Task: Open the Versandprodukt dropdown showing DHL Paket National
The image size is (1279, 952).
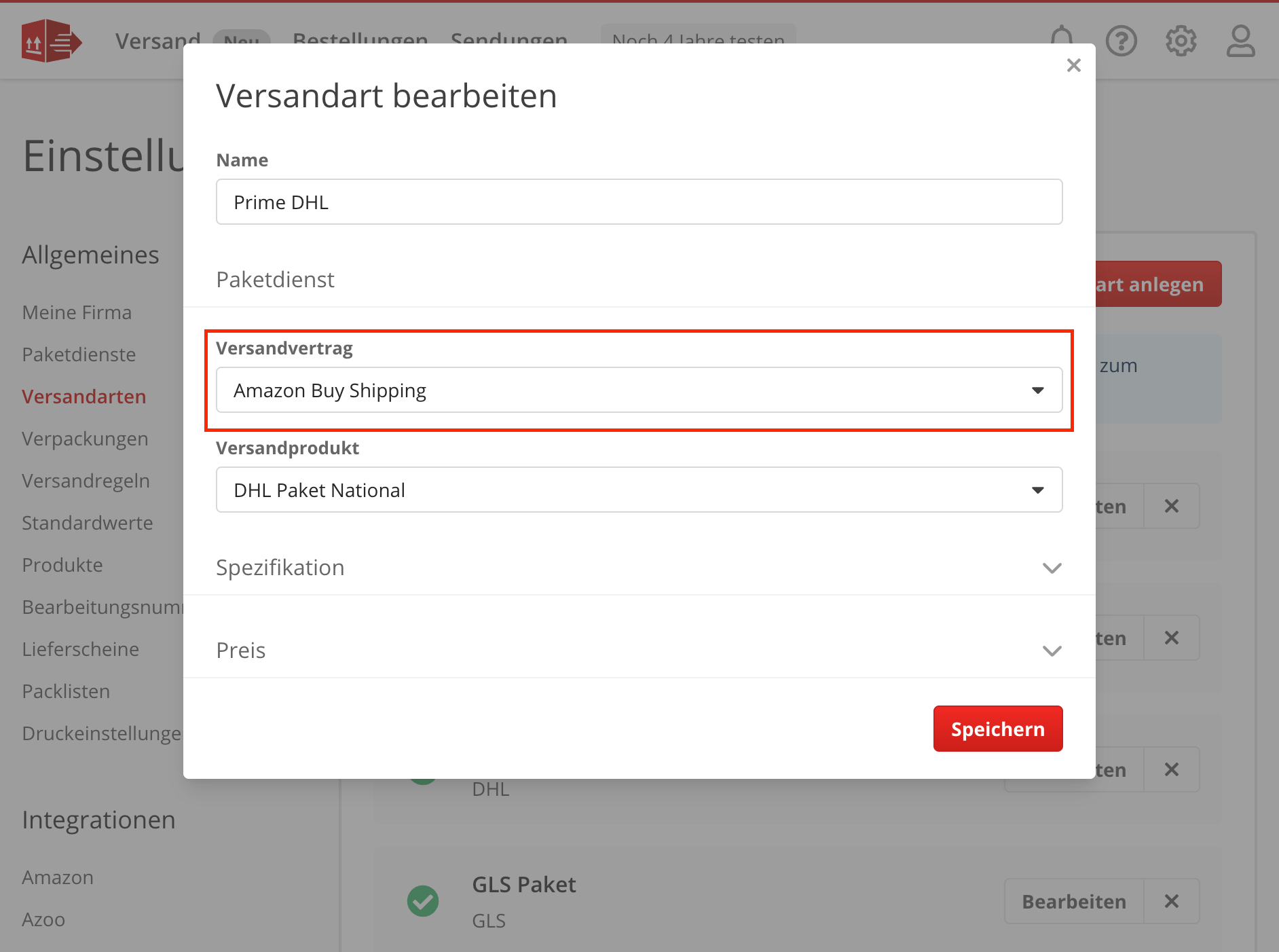Action: [x=639, y=490]
